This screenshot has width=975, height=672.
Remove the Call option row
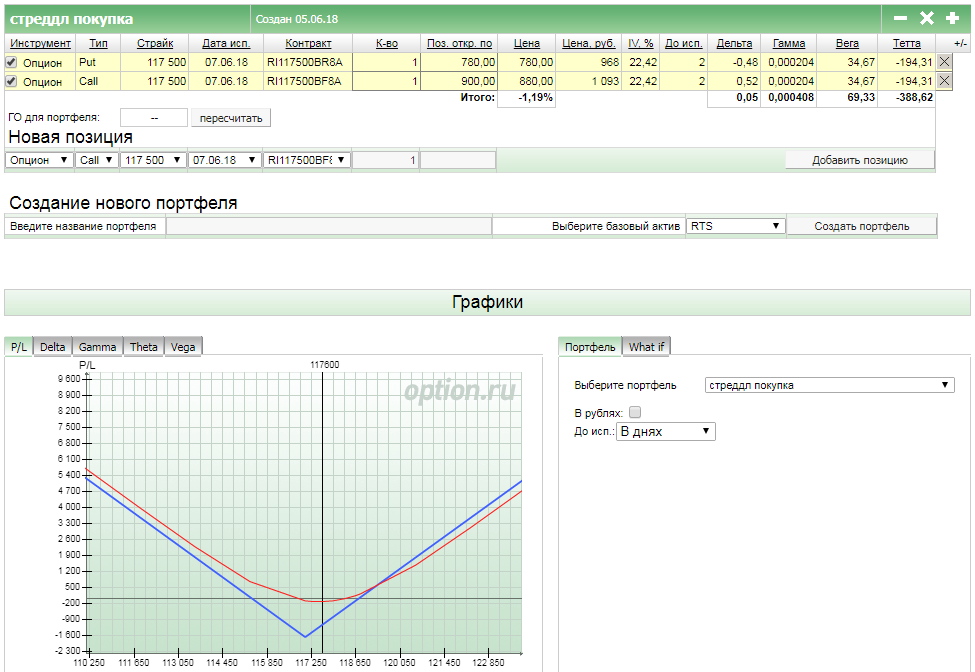click(x=944, y=81)
